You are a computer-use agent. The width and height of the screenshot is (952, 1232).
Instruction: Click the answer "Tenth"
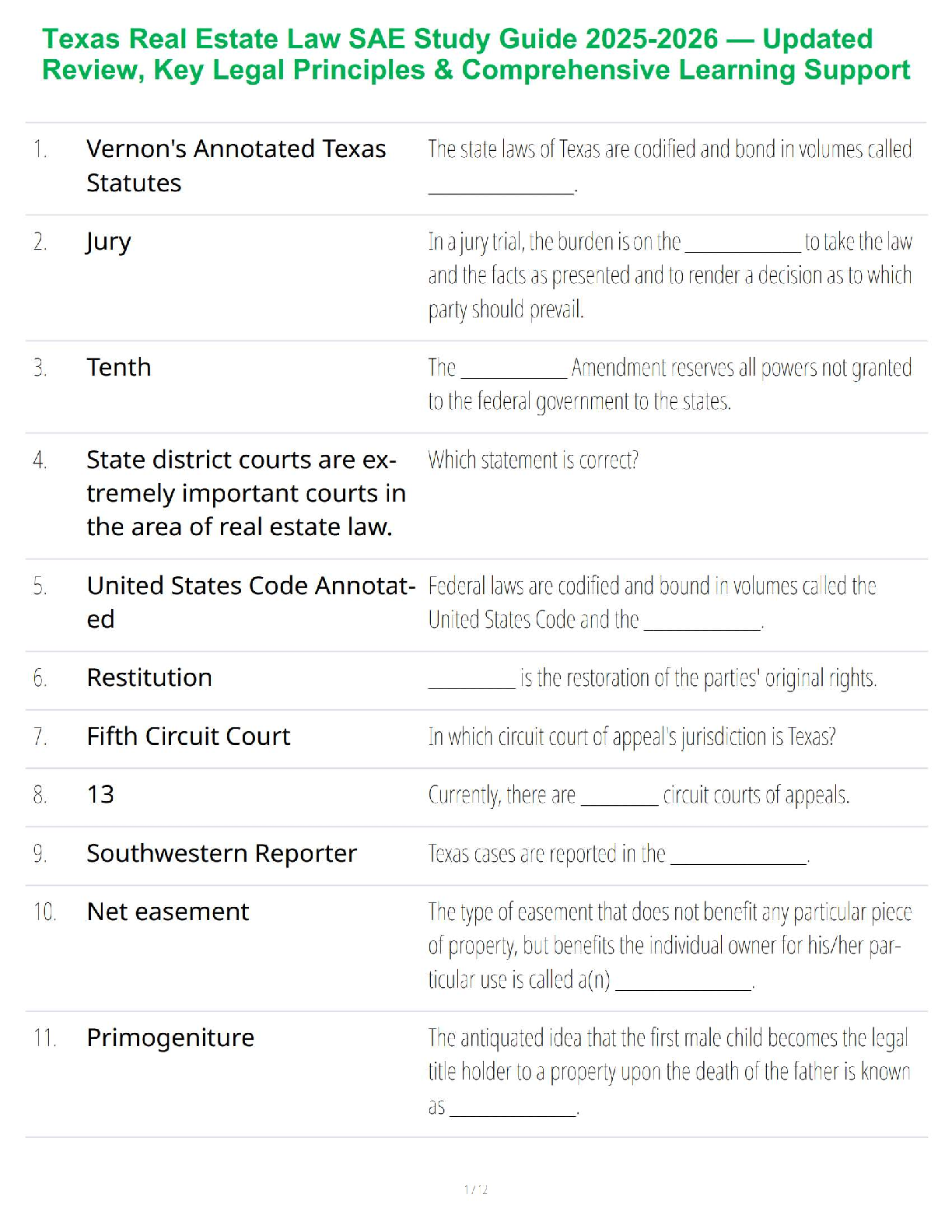click(119, 367)
